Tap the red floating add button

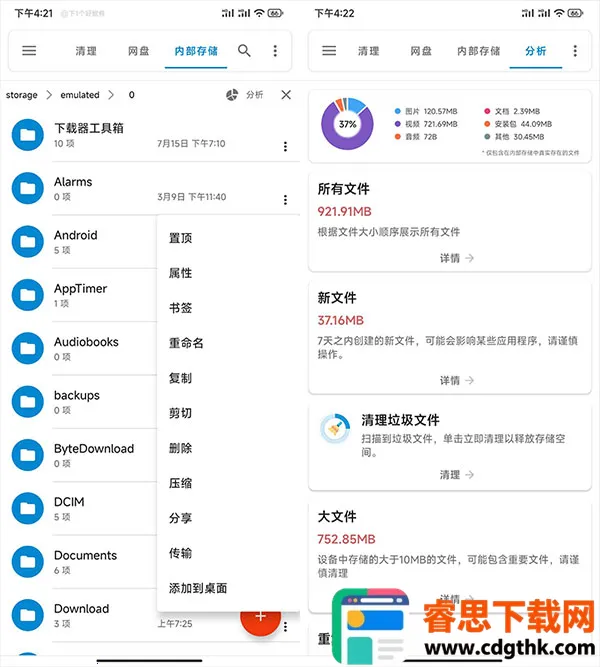point(261,615)
